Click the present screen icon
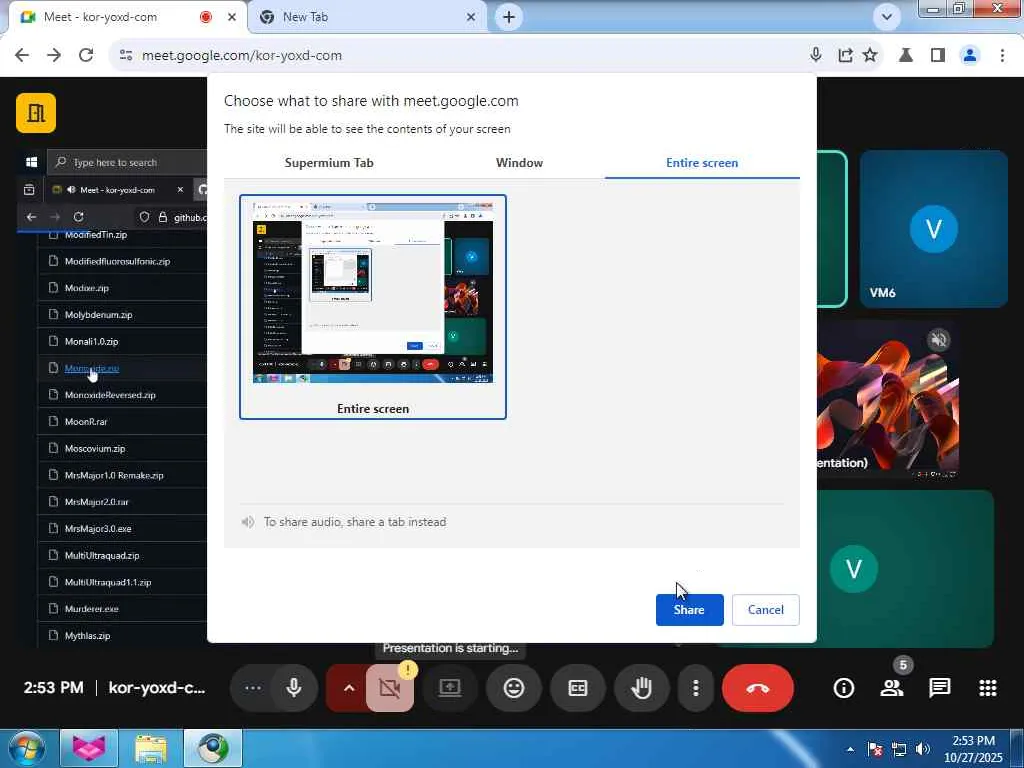The height and width of the screenshot is (768, 1024). click(449, 688)
